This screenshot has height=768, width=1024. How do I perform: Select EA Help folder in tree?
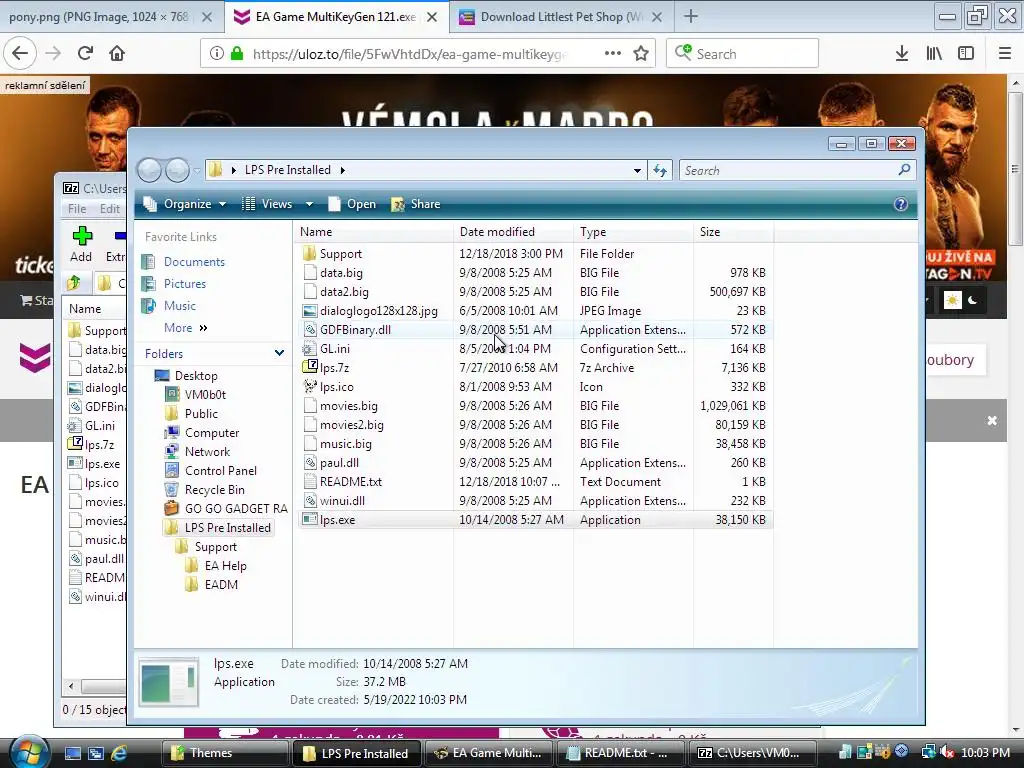225,566
